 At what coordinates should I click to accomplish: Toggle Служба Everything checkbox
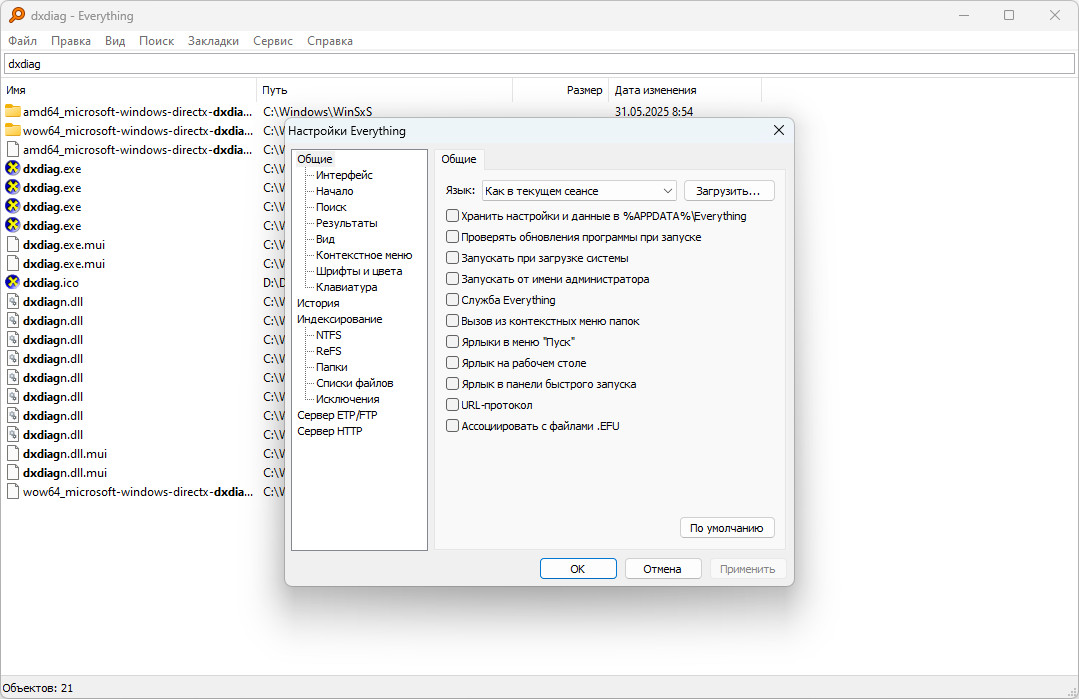pos(452,300)
